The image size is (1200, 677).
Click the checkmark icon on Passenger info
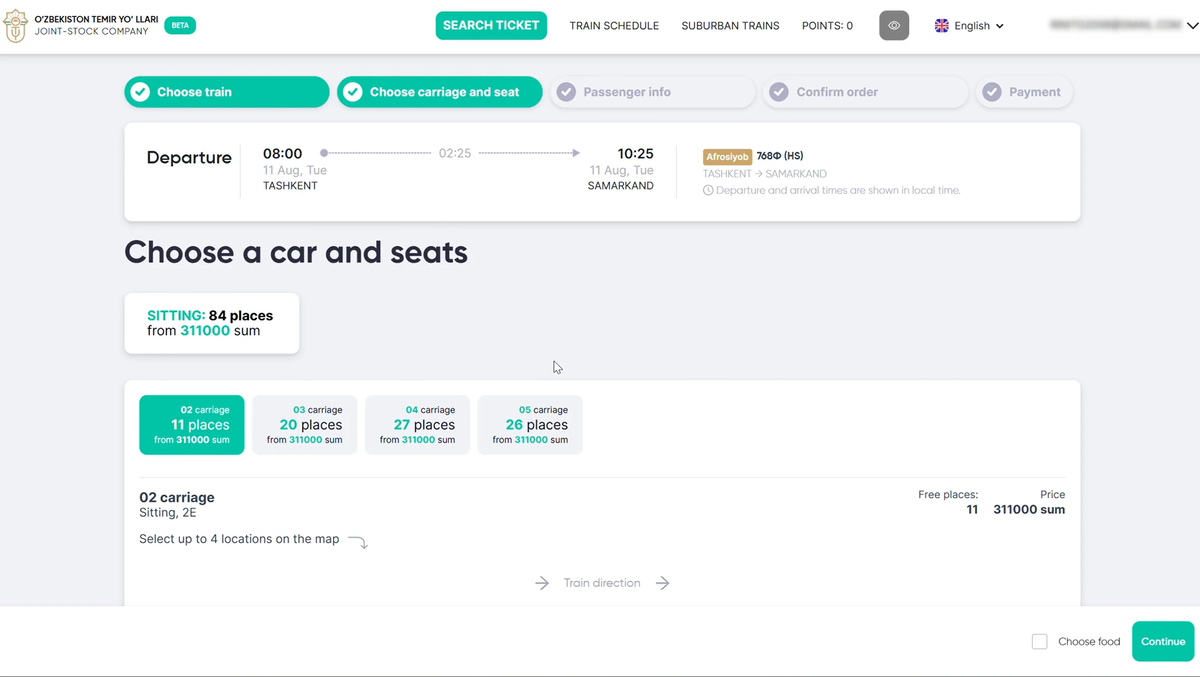point(566,92)
